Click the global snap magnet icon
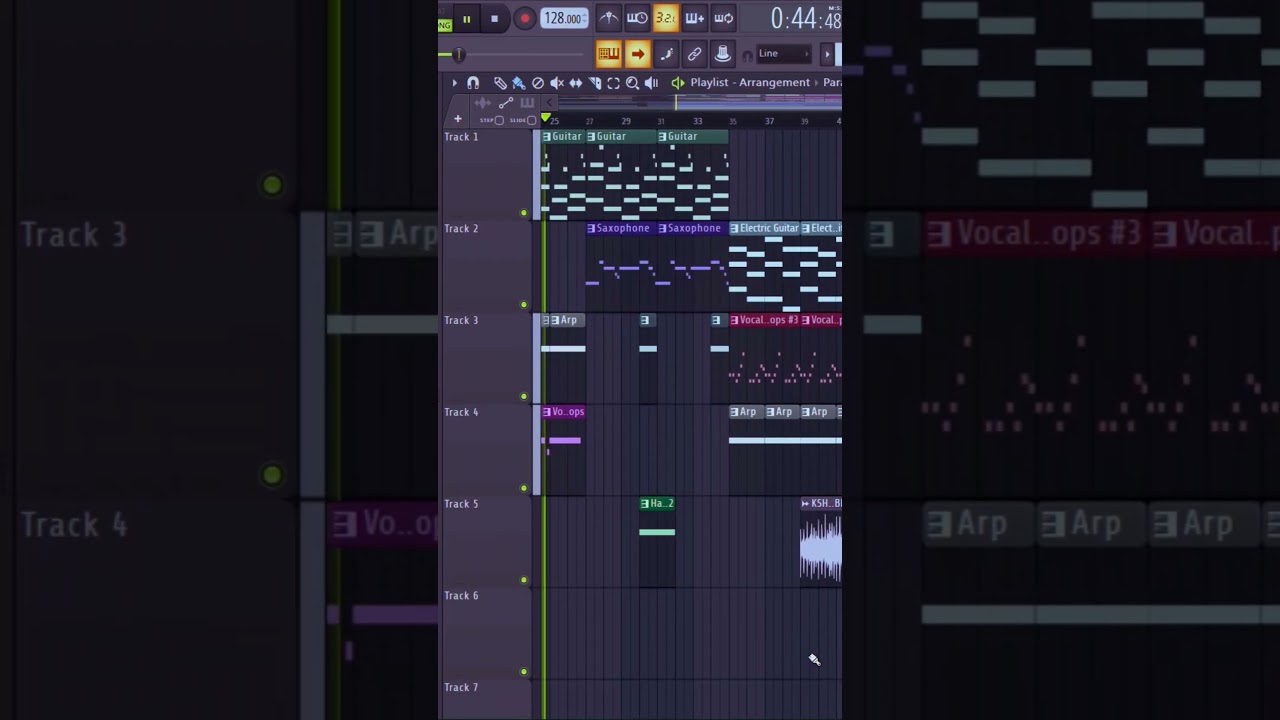This screenshot has height=720, width=1280. coord(747,56)
